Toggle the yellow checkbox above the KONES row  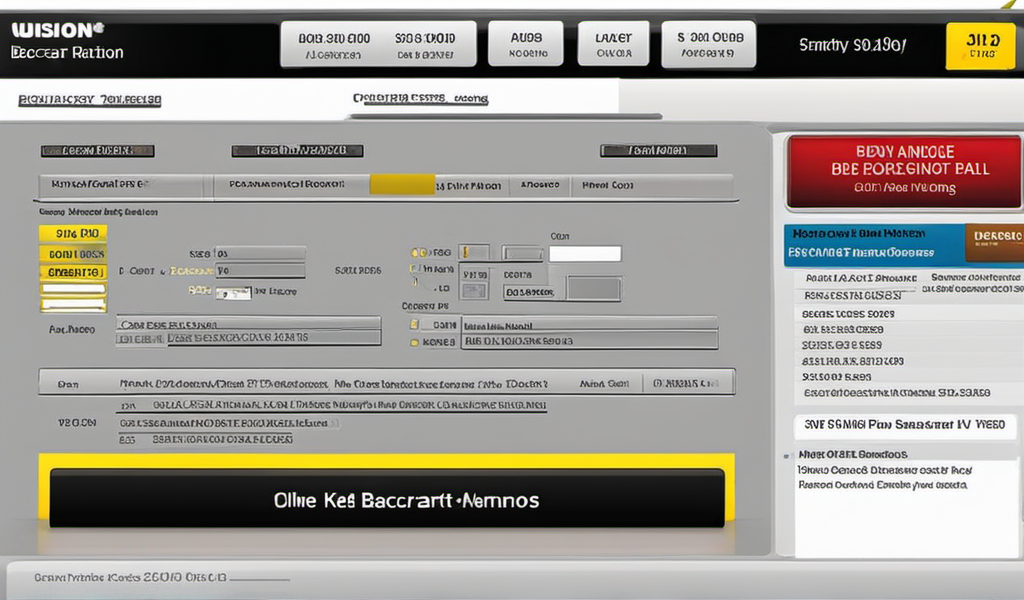(x=414, y=324)
